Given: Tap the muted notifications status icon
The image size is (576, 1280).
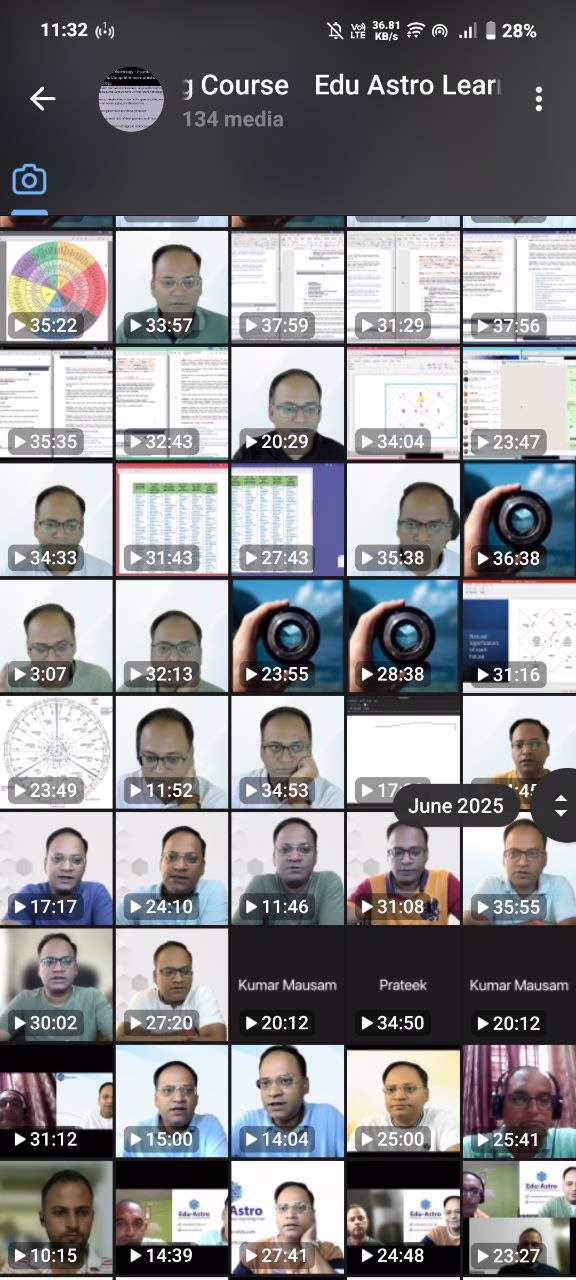Looking at the screenshot, I should tap(335, 30).
